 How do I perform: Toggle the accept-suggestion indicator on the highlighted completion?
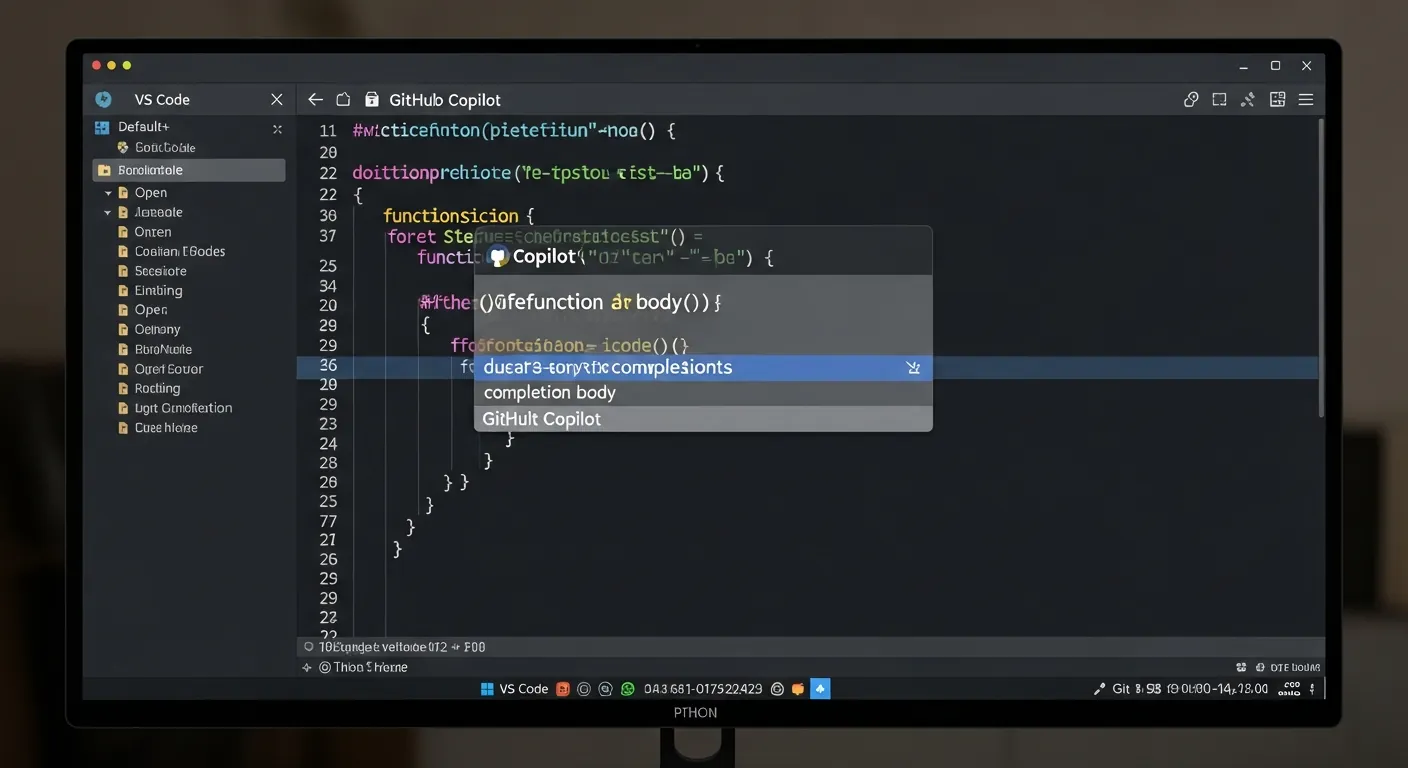click(912, 367)
